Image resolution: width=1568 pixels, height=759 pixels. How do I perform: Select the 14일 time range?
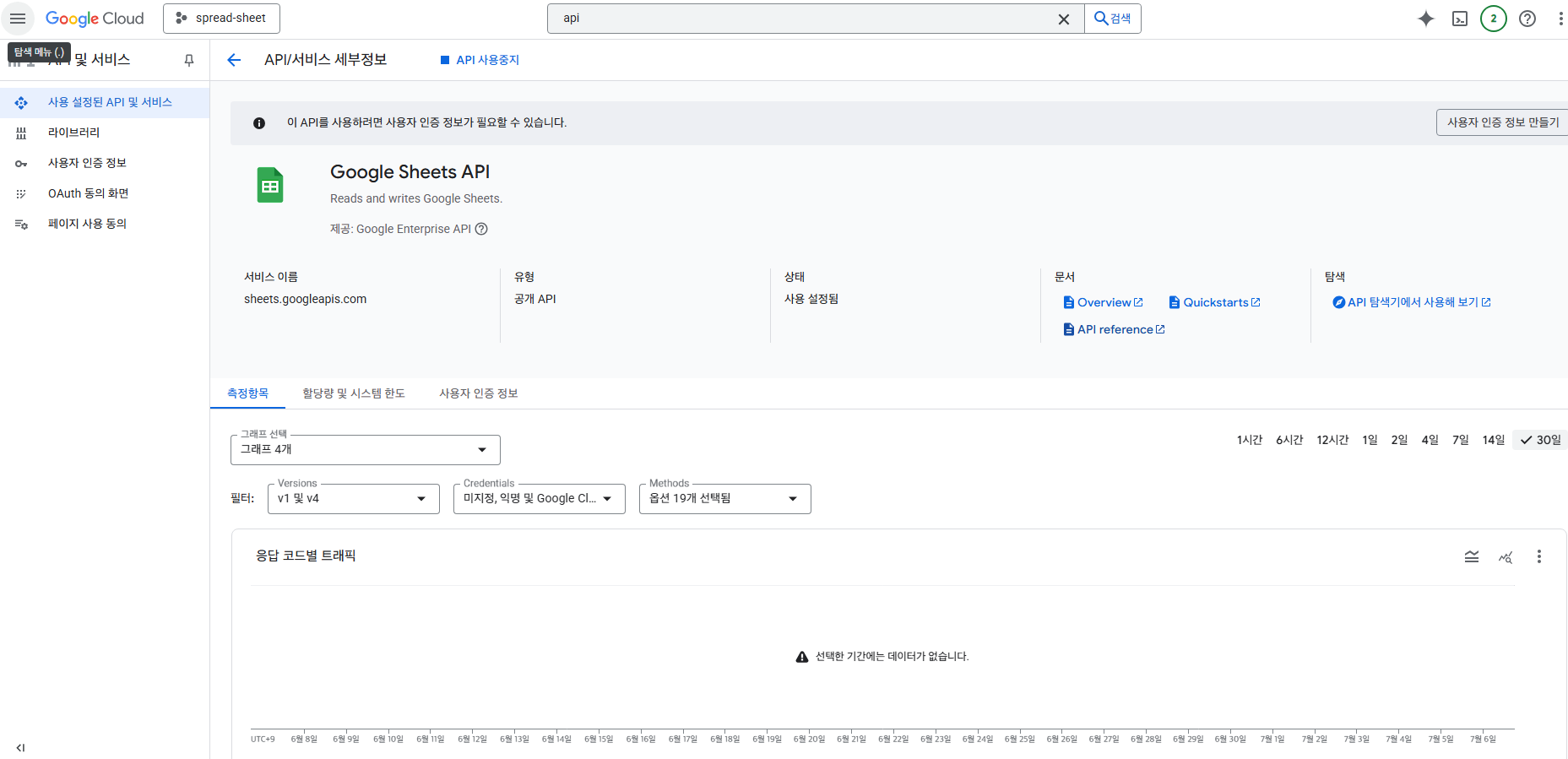point(1494,440)
